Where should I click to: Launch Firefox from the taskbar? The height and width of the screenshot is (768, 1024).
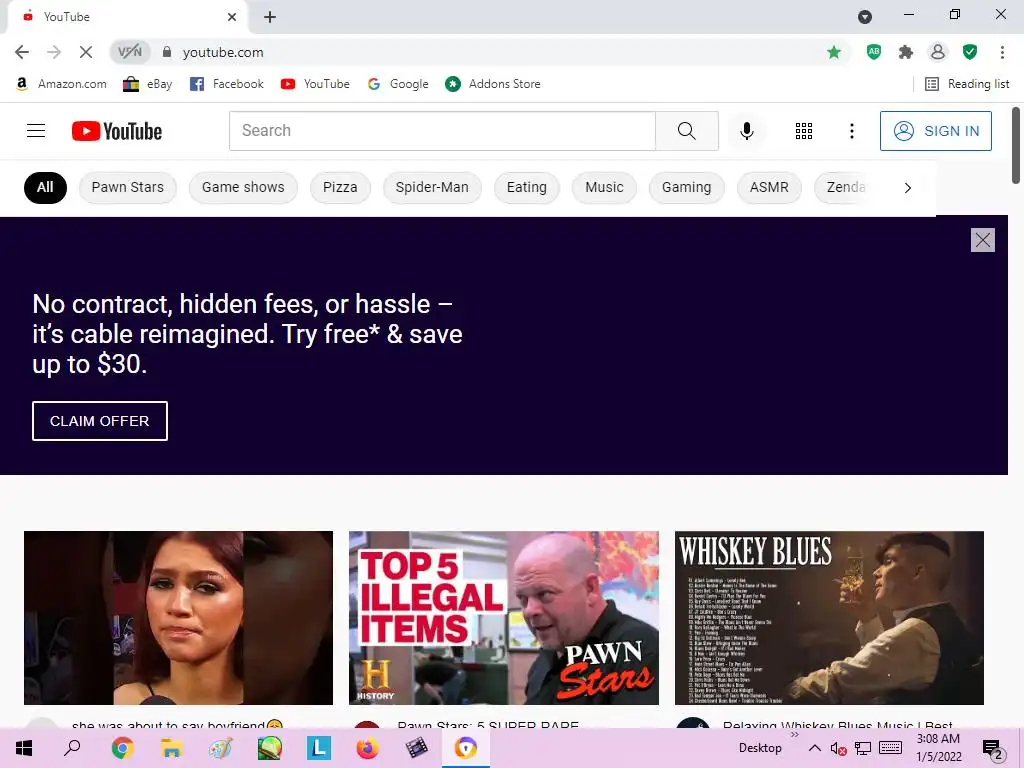tap(368, 748)
